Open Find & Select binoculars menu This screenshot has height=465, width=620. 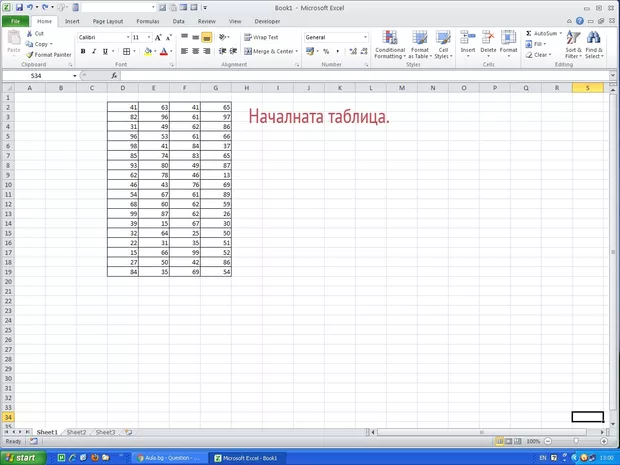click(x=594, y=45)
